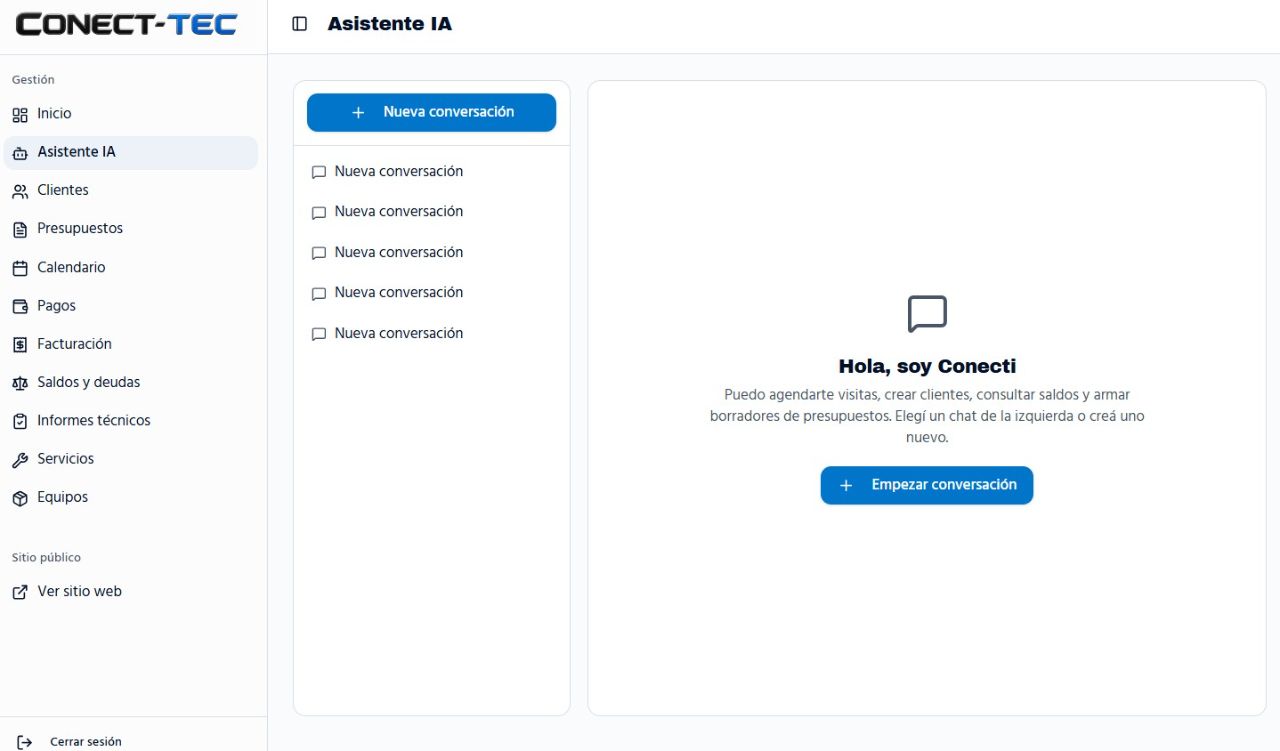
Task: Click the Nueva conversación button
Action: pos(431,113)
